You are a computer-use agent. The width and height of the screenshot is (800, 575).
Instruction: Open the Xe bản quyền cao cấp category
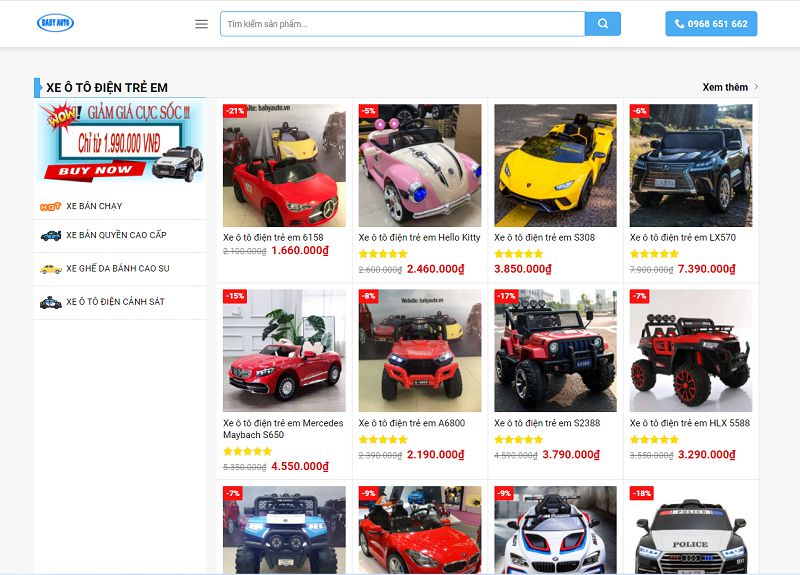pos(116,235)
